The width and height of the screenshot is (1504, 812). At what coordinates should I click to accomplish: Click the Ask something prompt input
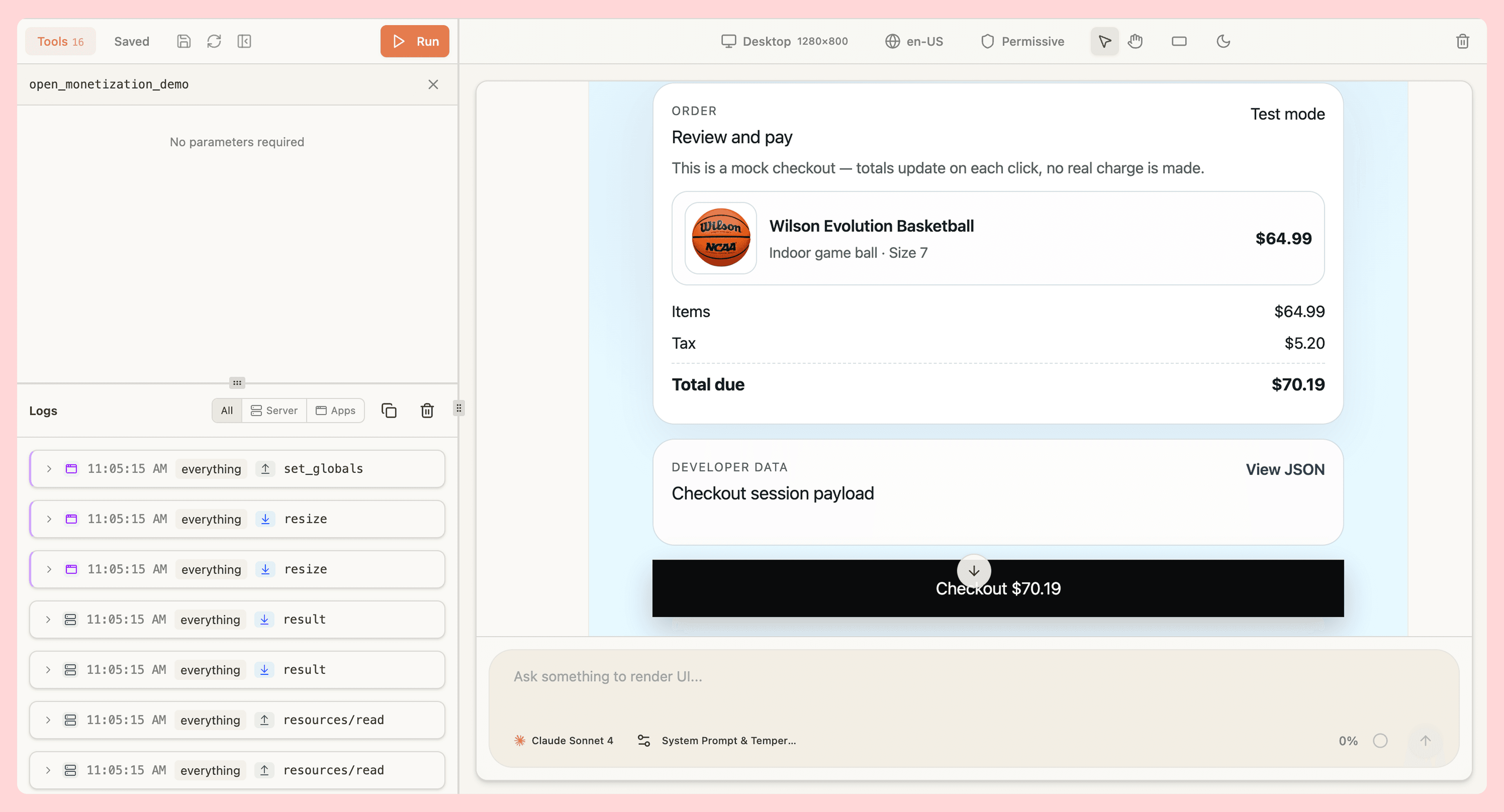817,677
